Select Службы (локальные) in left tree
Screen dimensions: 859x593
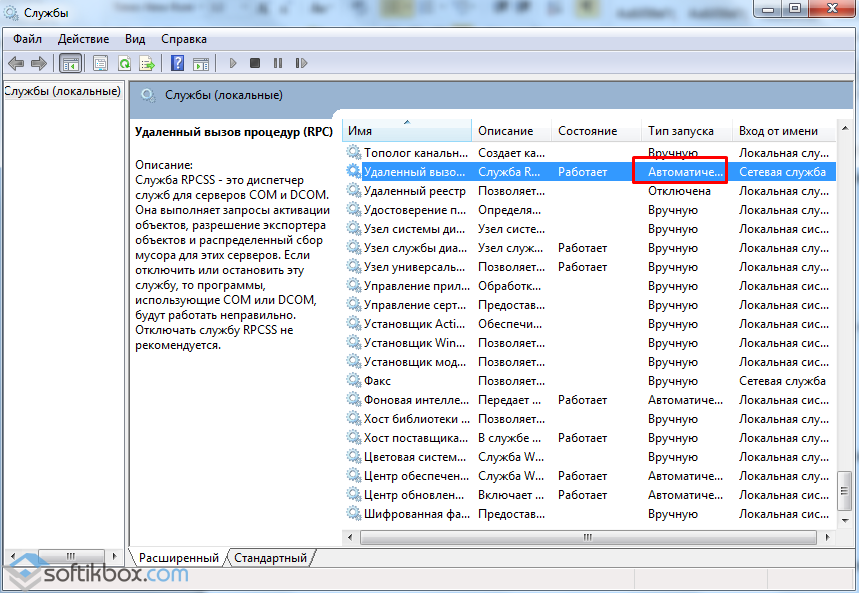point(62,91)
